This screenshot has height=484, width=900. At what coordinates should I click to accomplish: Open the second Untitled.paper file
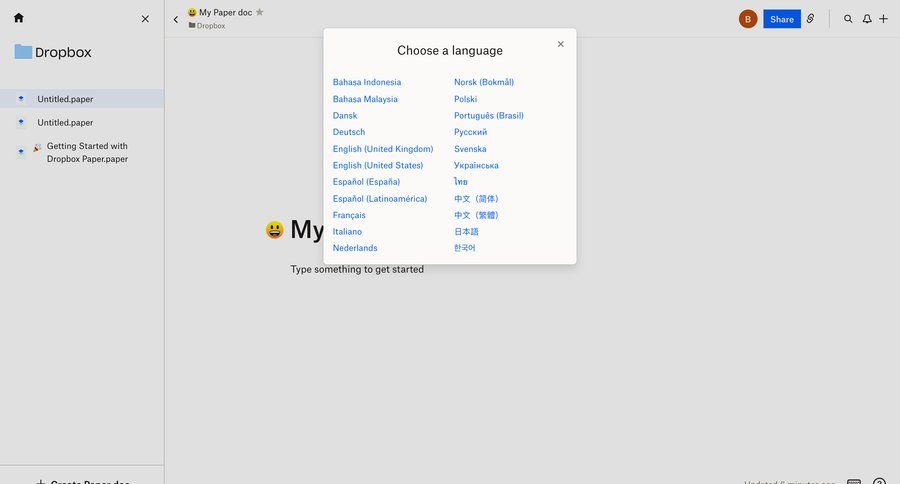pos(82,122)
